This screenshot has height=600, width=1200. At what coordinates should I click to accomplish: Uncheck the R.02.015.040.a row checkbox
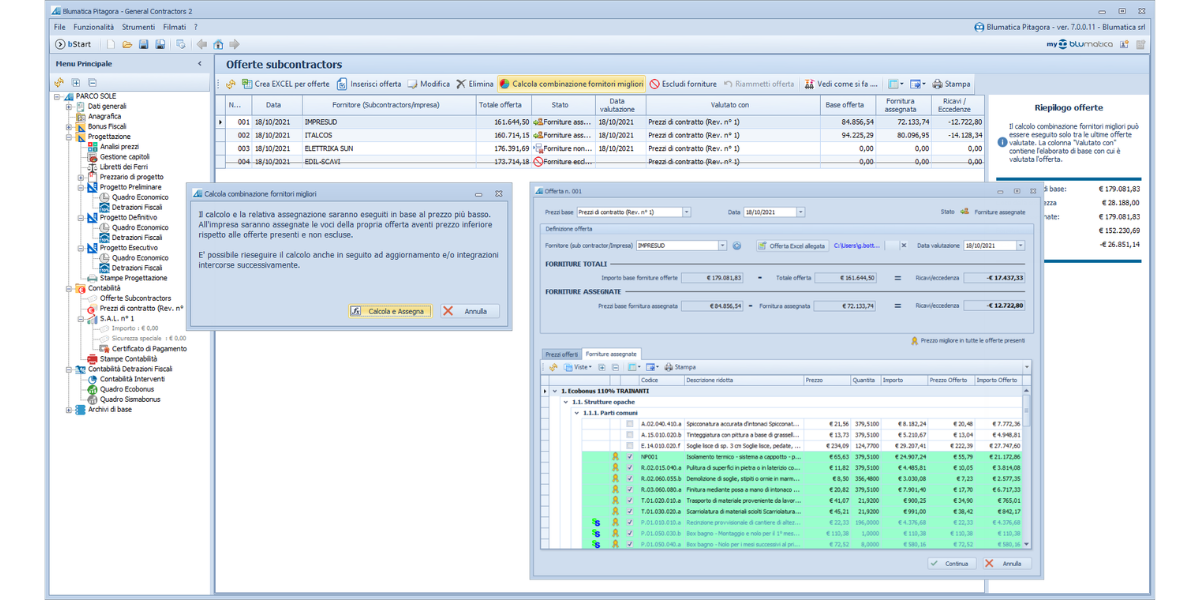coord(629,468)
